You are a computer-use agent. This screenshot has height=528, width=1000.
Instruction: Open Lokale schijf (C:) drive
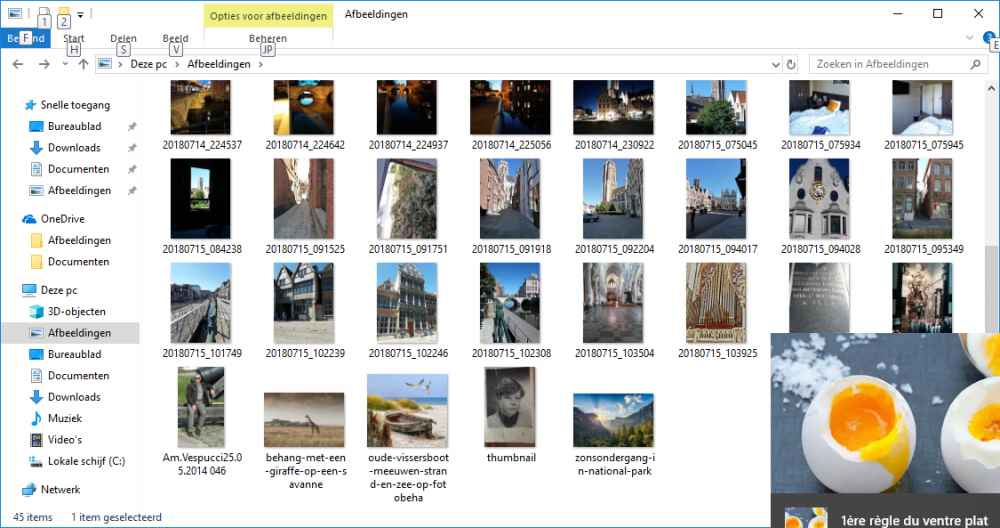point(85,461)
